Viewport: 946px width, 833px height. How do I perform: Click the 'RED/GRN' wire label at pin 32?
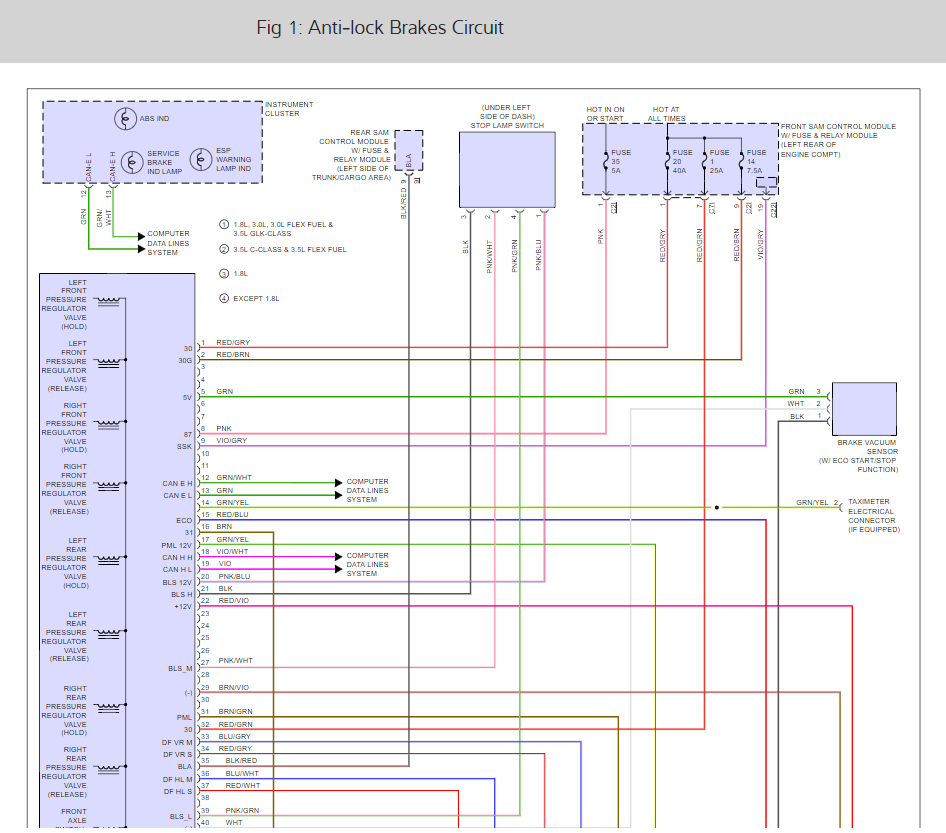coord(235,724)
